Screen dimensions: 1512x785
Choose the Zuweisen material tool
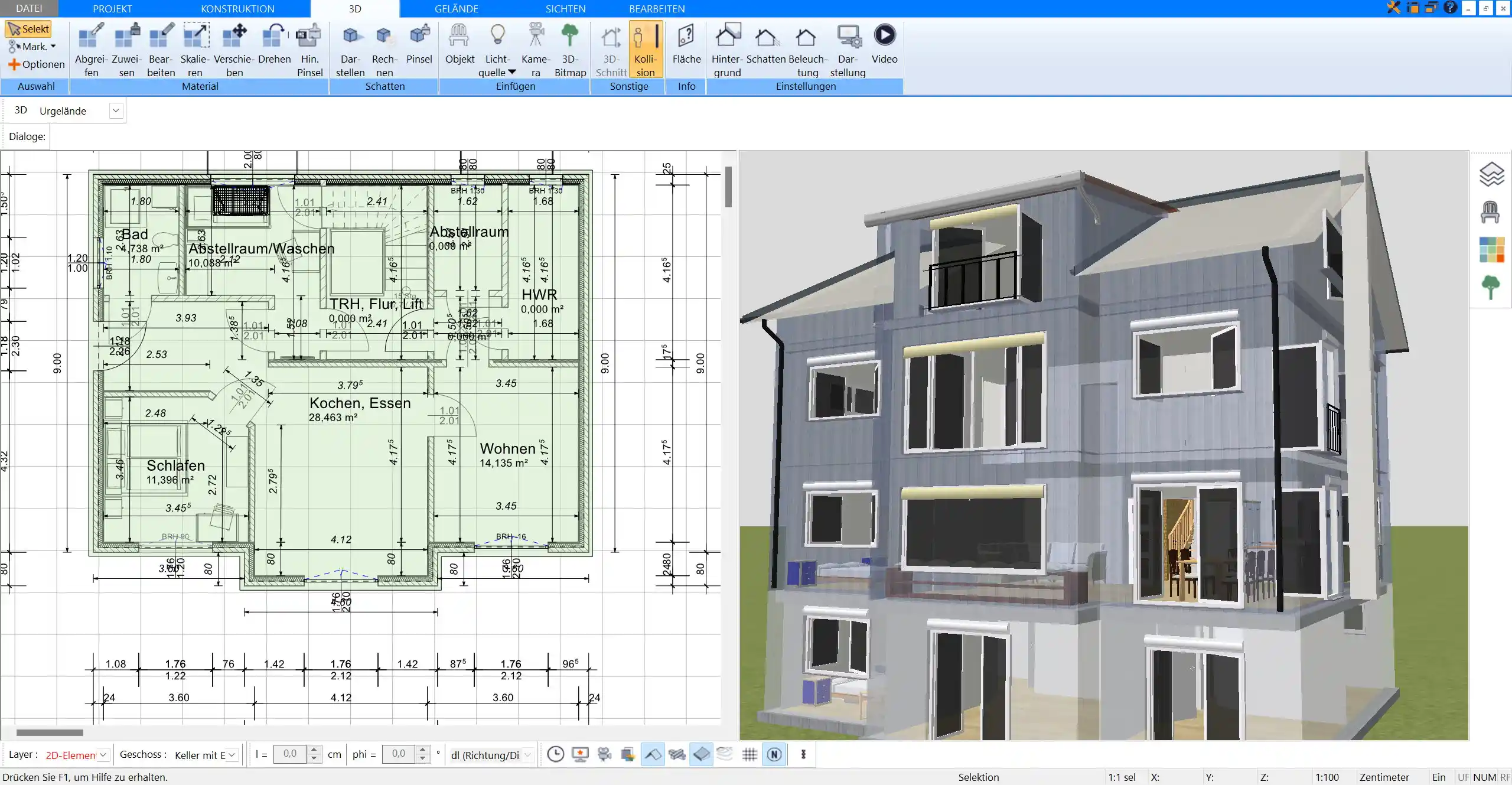click(126, 50)
